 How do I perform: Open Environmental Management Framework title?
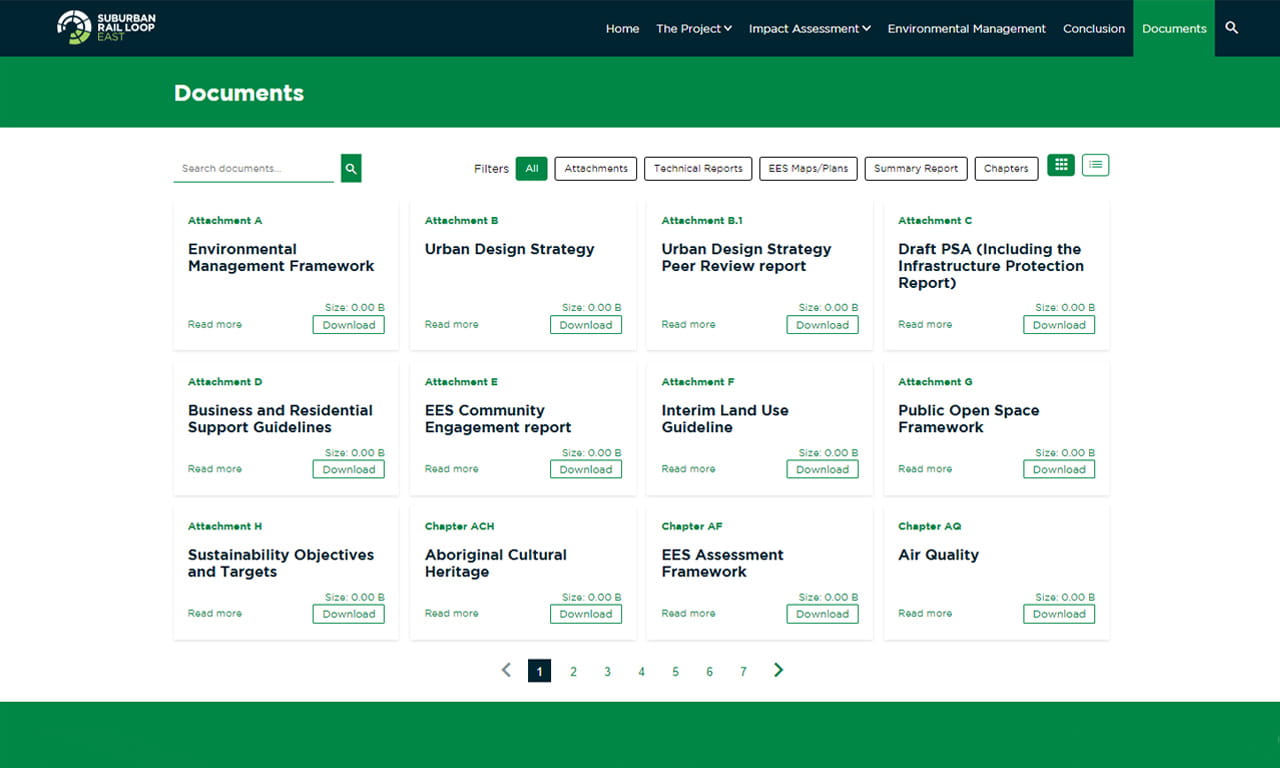(x=281, y=257)
